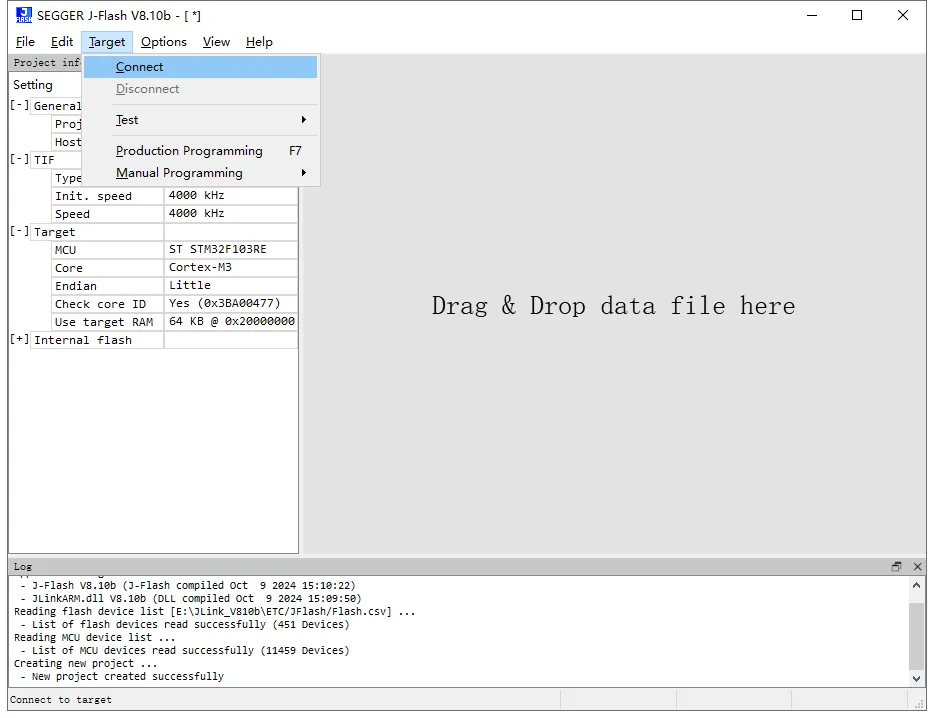Open the Help menu

click(x=259, y=42)
